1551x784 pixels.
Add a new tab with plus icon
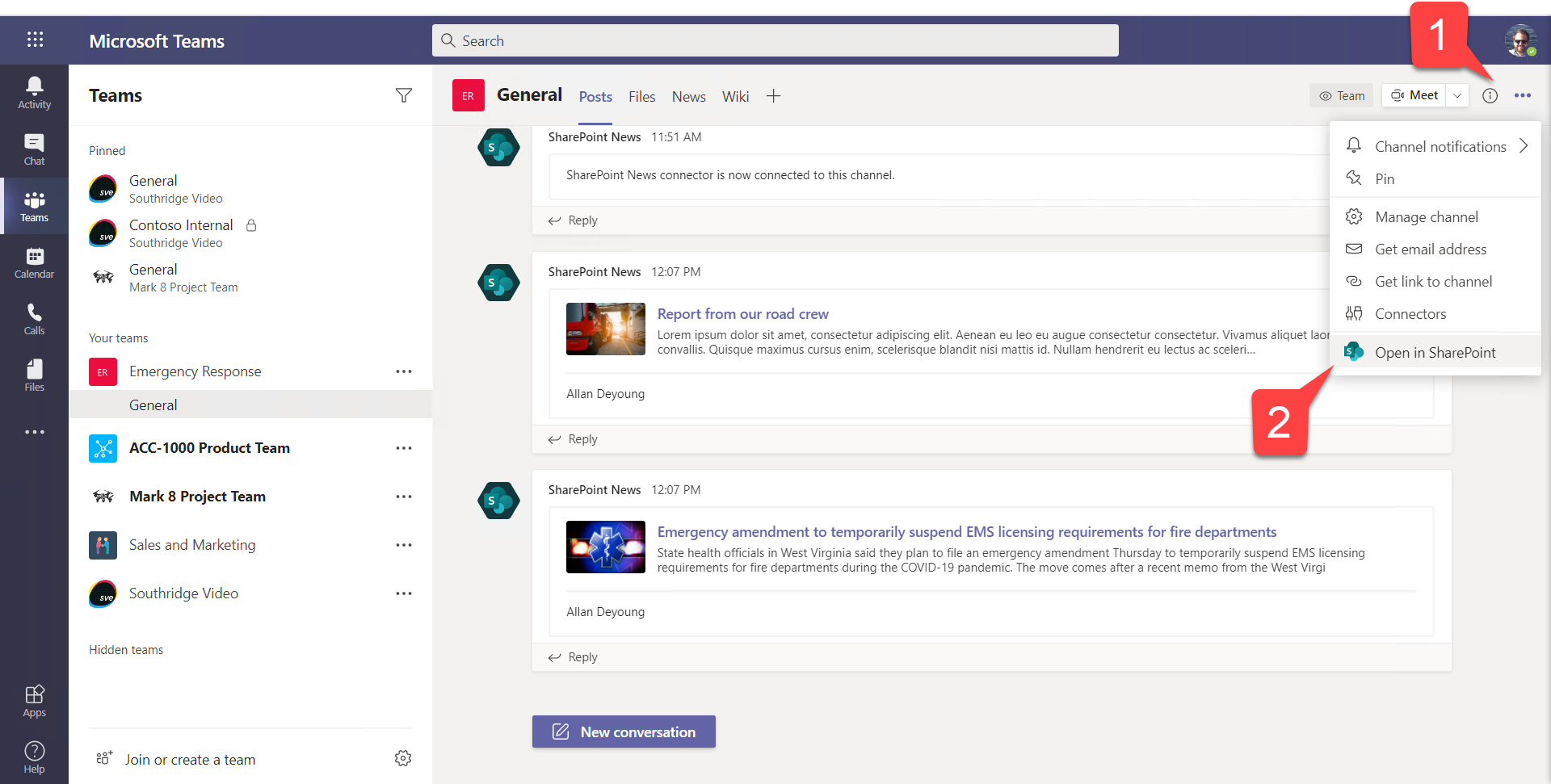tap(773, 96)
